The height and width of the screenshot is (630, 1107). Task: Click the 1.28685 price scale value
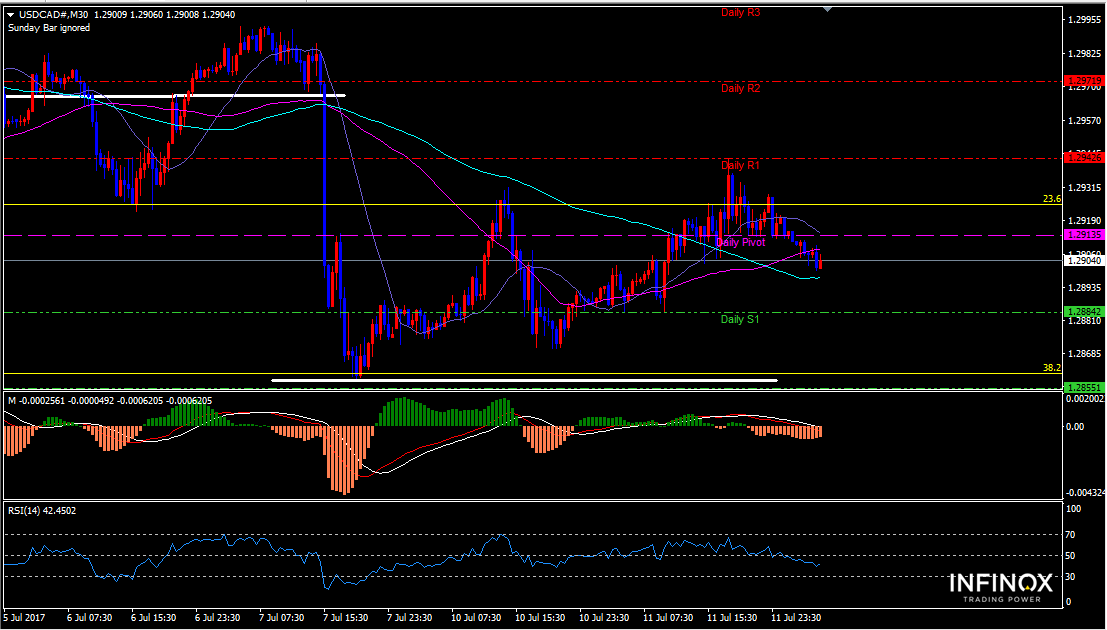pos(1085,353)
